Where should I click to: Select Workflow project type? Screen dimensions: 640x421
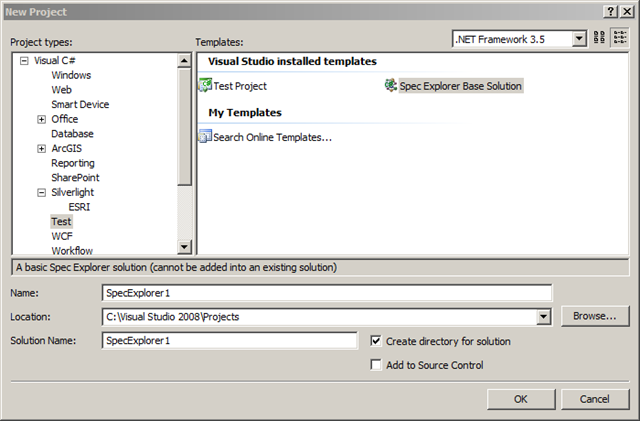[x=72, y=251]
